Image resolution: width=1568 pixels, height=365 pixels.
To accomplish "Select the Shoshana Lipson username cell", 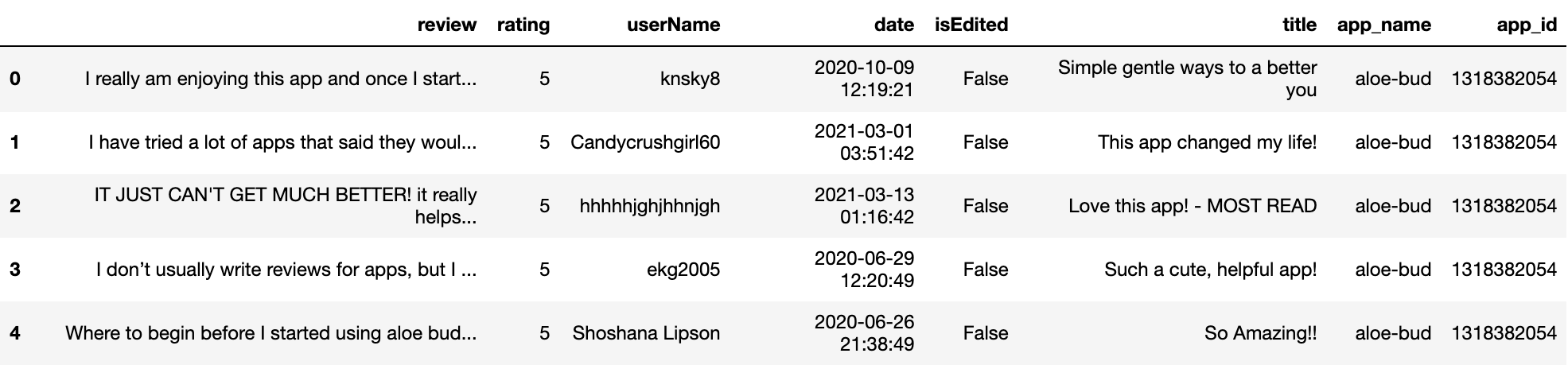I will (646, 333).
